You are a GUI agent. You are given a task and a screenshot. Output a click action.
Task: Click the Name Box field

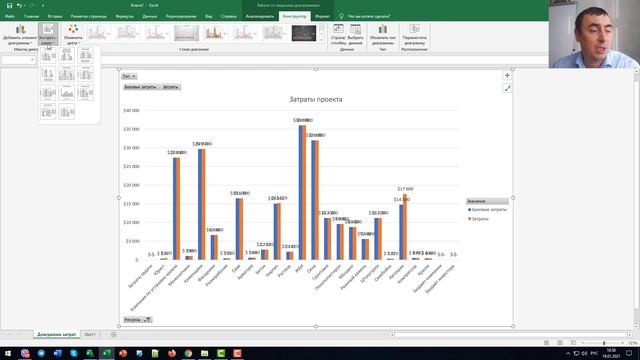(x=16, y=60)
